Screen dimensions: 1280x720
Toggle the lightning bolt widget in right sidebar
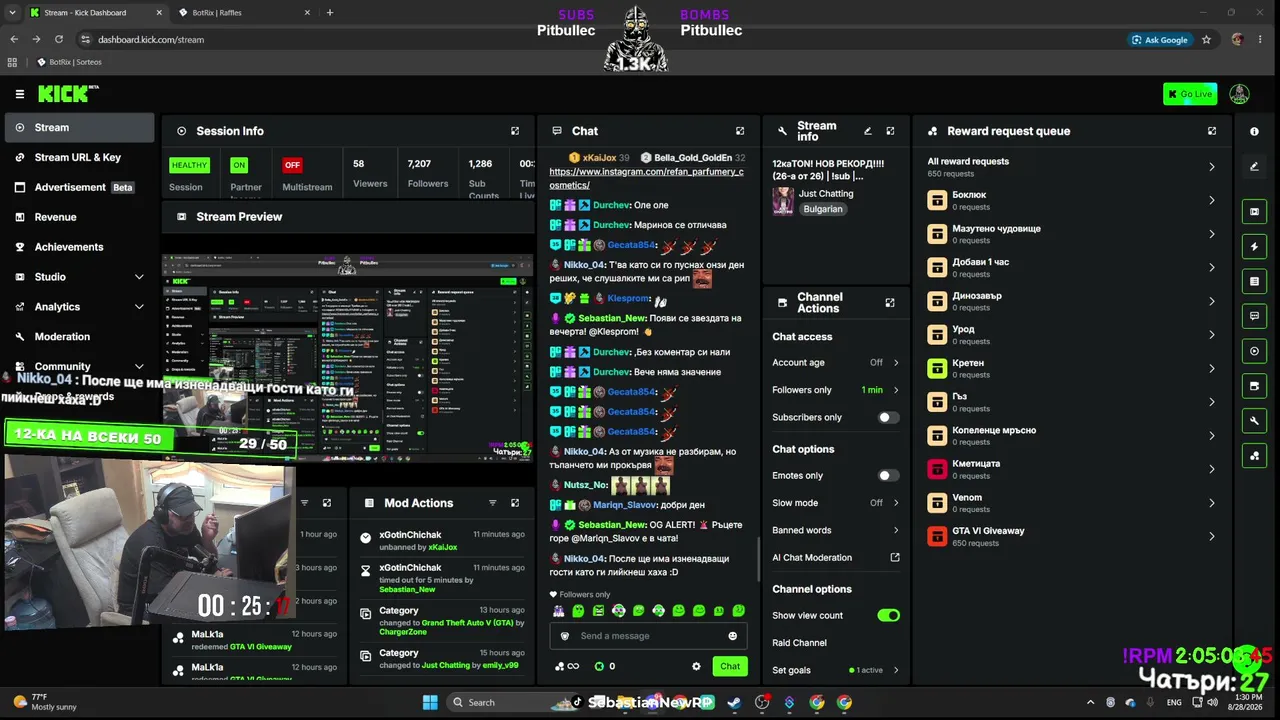[x=1254, y=247]
